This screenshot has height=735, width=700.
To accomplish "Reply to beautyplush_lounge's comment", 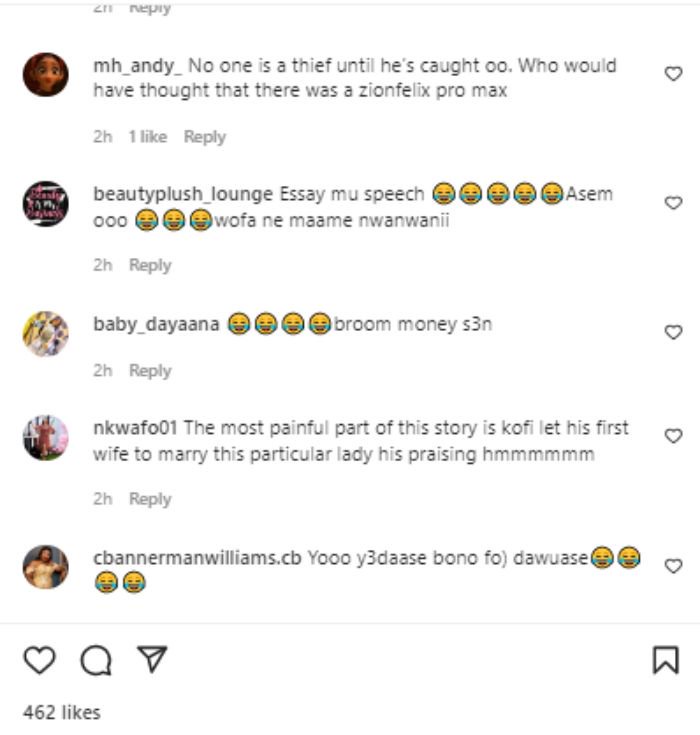I will pos(150,265).
